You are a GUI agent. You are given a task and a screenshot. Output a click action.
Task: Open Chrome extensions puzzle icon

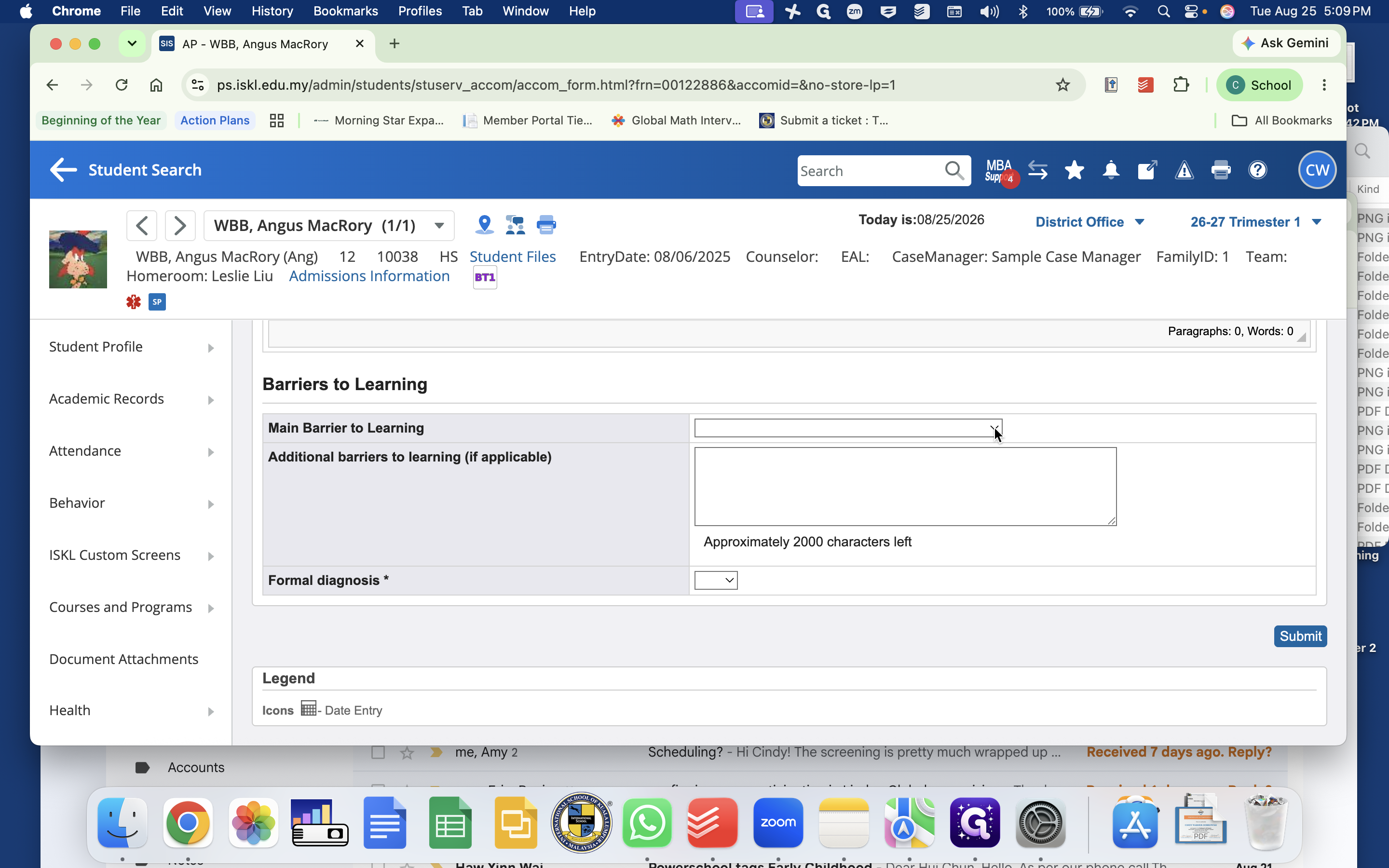click(x=1181, y=85)
